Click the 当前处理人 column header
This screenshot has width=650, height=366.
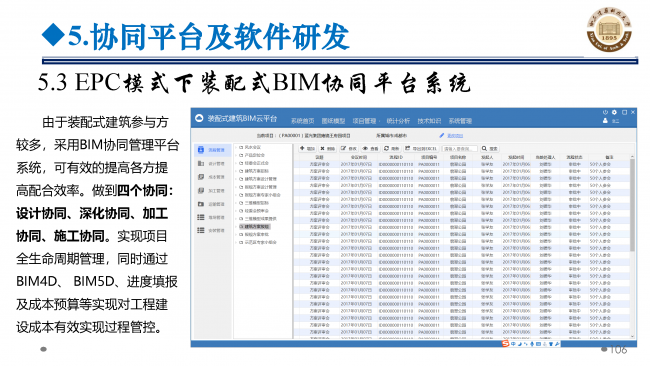(546, 158)
